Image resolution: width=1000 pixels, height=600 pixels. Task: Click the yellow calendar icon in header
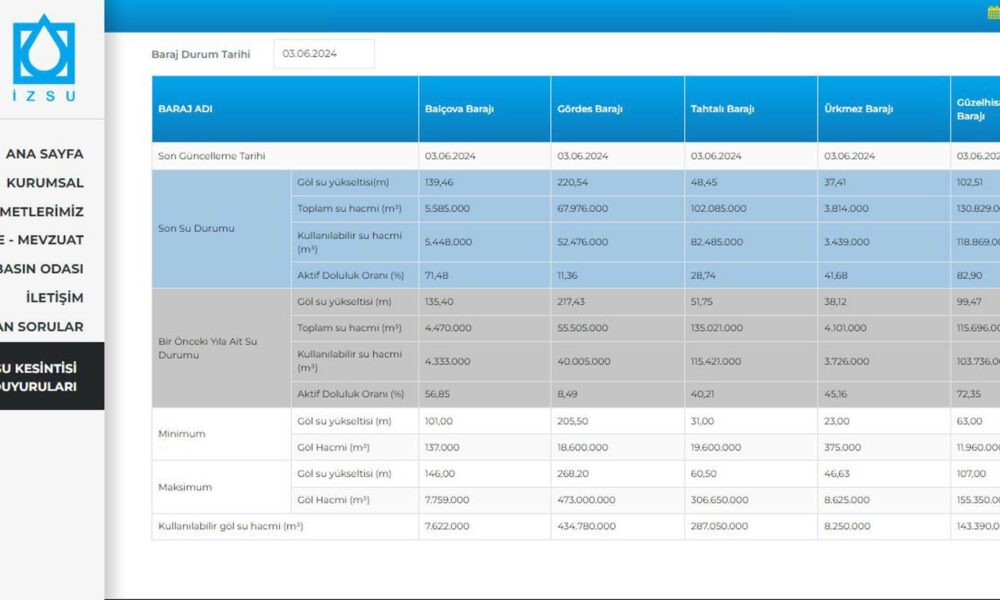pos(993,13)
